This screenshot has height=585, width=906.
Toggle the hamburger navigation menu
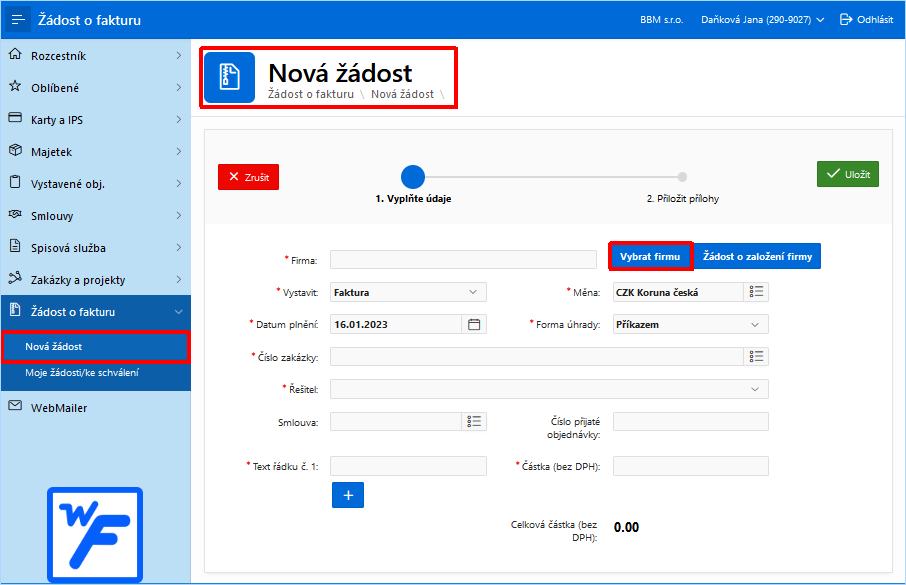click(x=18, y=20)
